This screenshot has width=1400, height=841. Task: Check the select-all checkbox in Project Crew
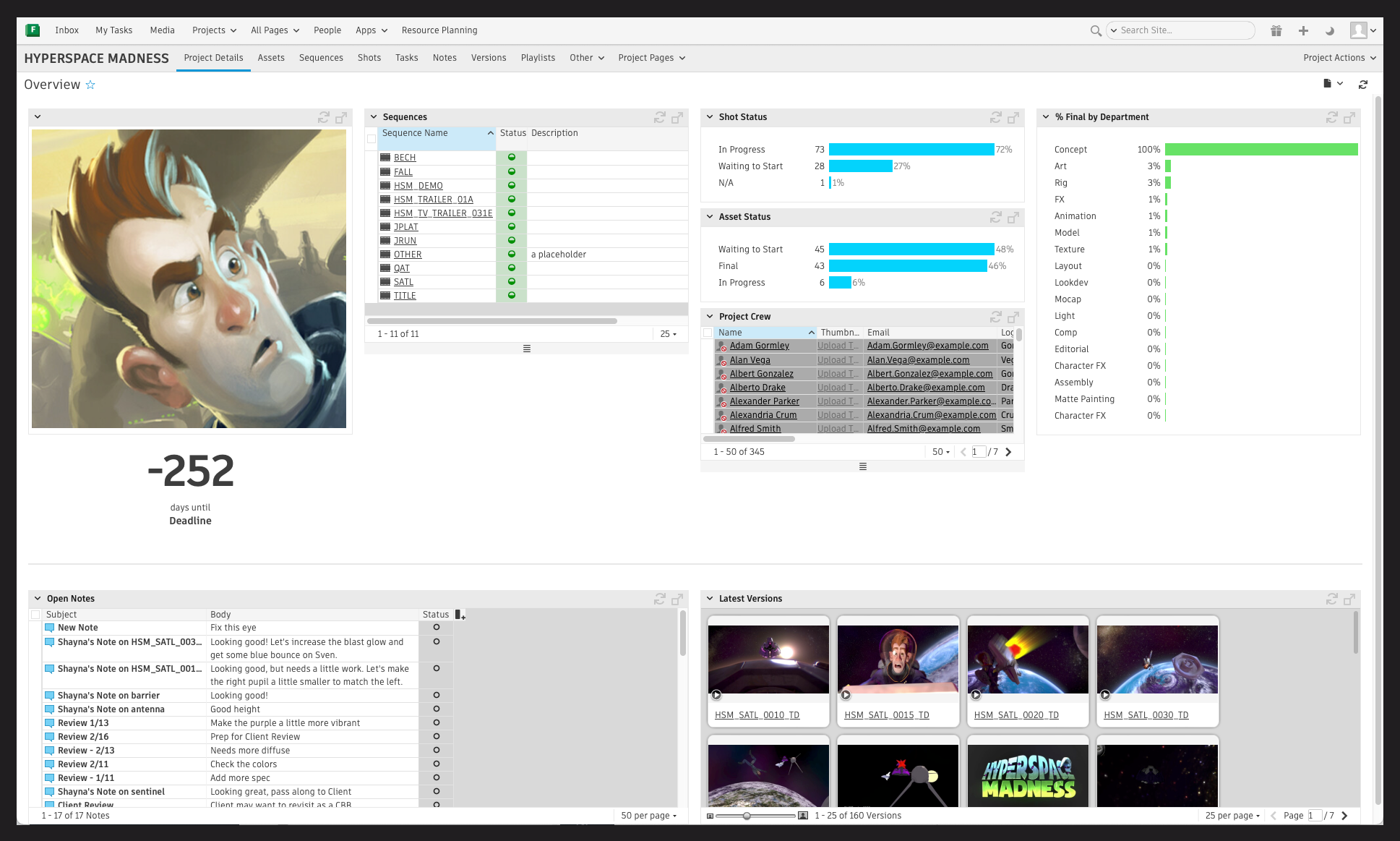pos(708,333)
